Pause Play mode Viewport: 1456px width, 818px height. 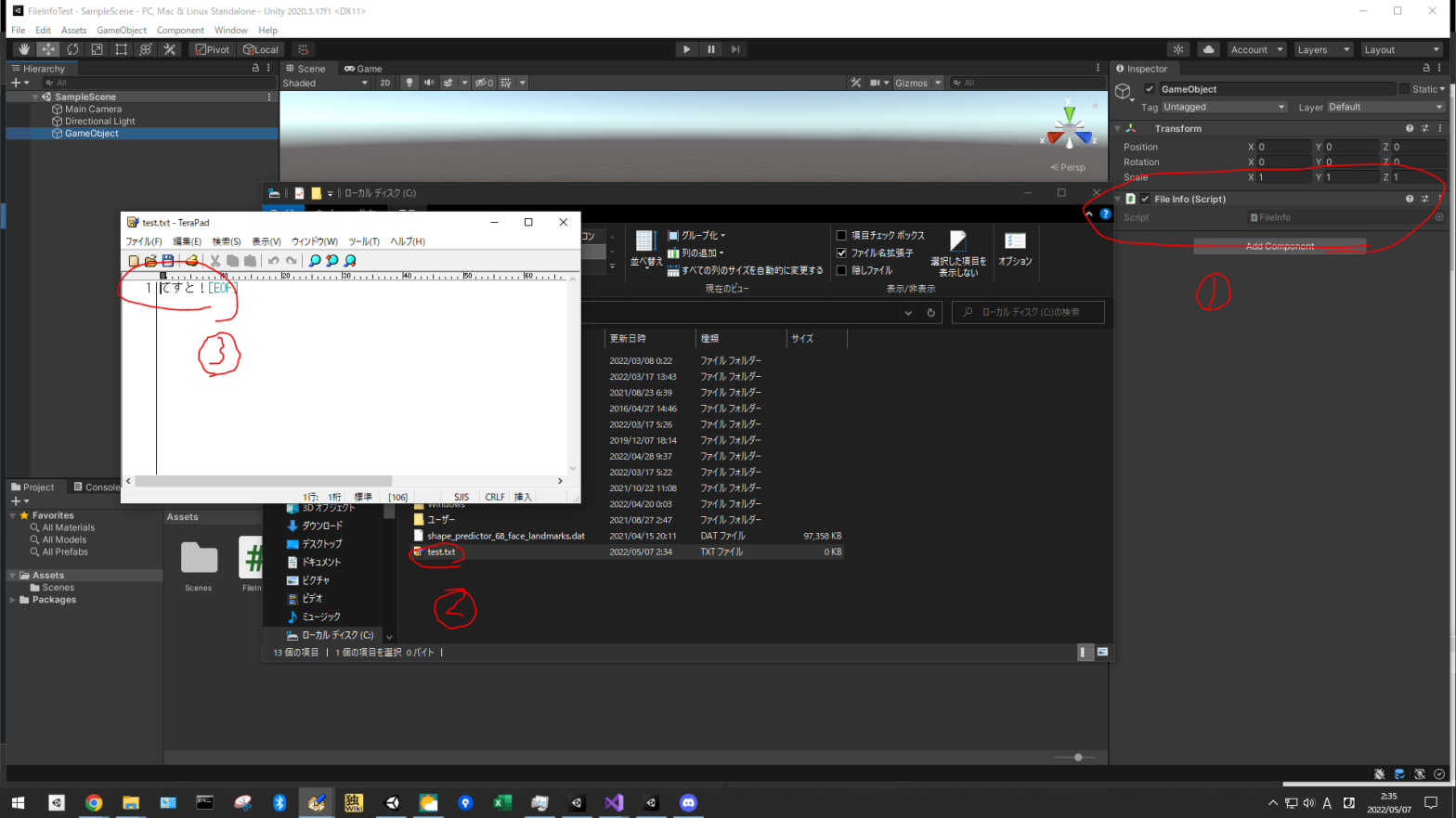711,49
